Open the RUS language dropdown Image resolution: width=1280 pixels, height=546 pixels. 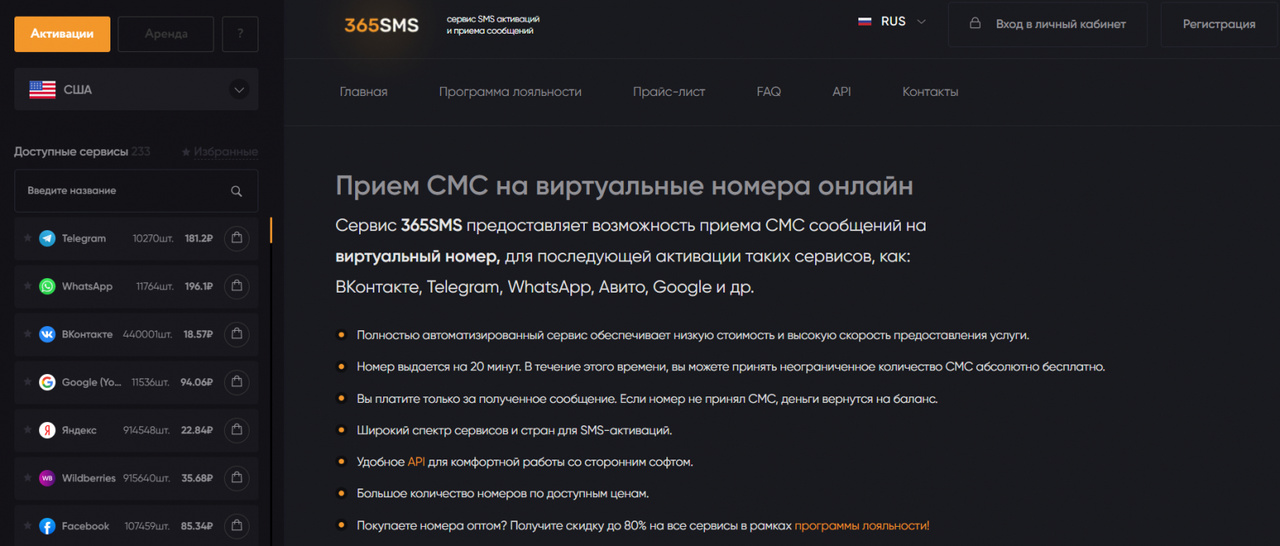(892, 21)
